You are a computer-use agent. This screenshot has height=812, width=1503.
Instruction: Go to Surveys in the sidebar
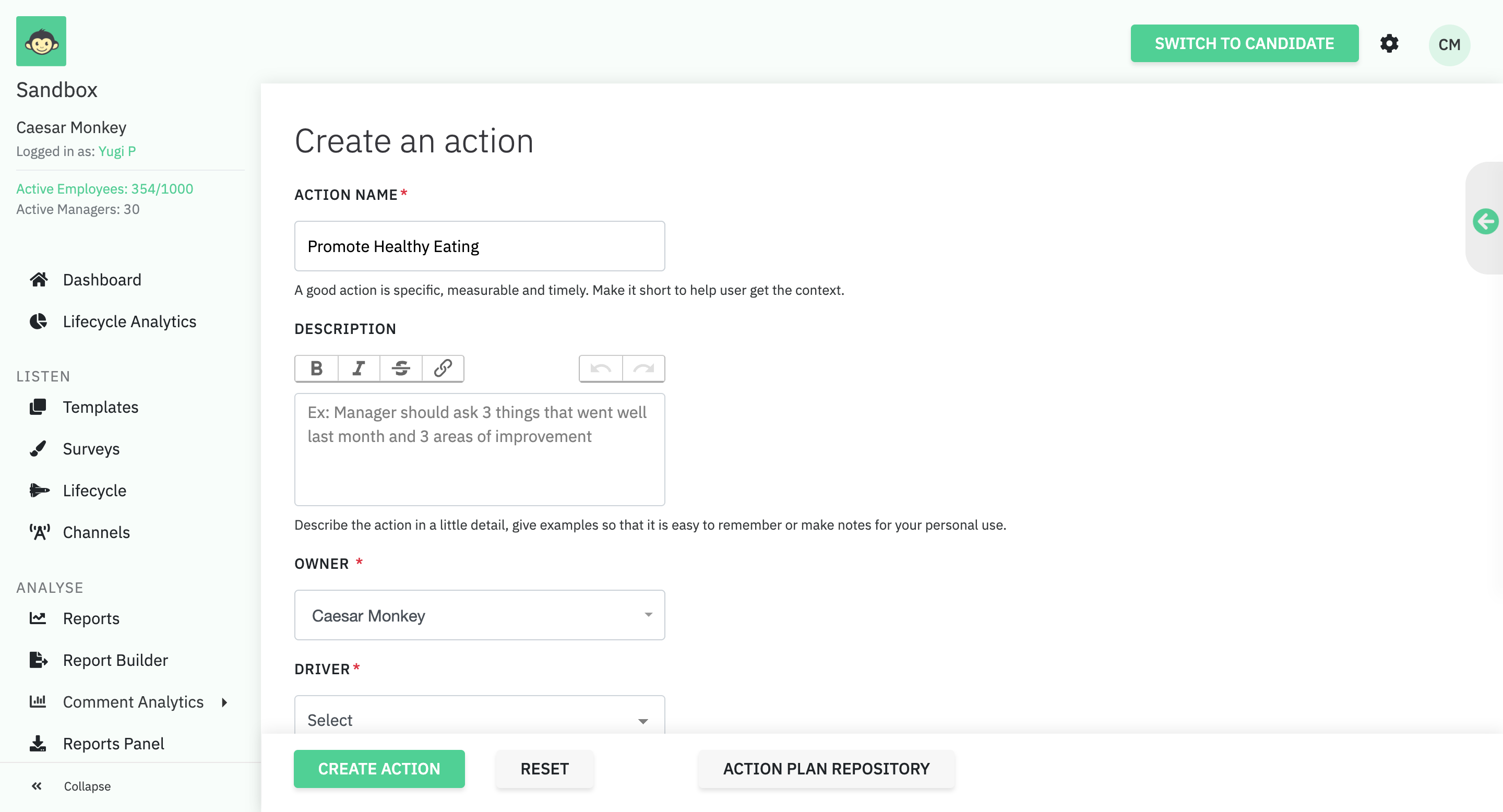pyautogui.click(x=91, y=449)
